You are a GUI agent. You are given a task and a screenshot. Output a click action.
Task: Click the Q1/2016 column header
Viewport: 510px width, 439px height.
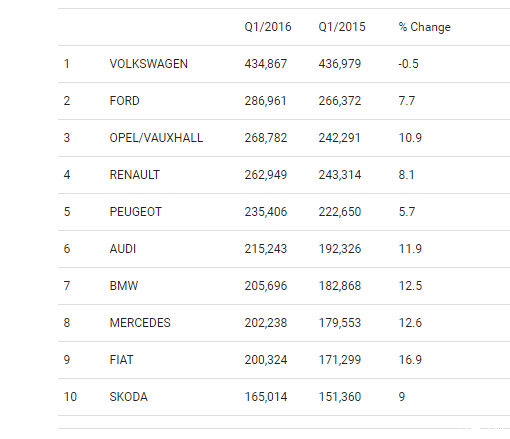(268, 27)
